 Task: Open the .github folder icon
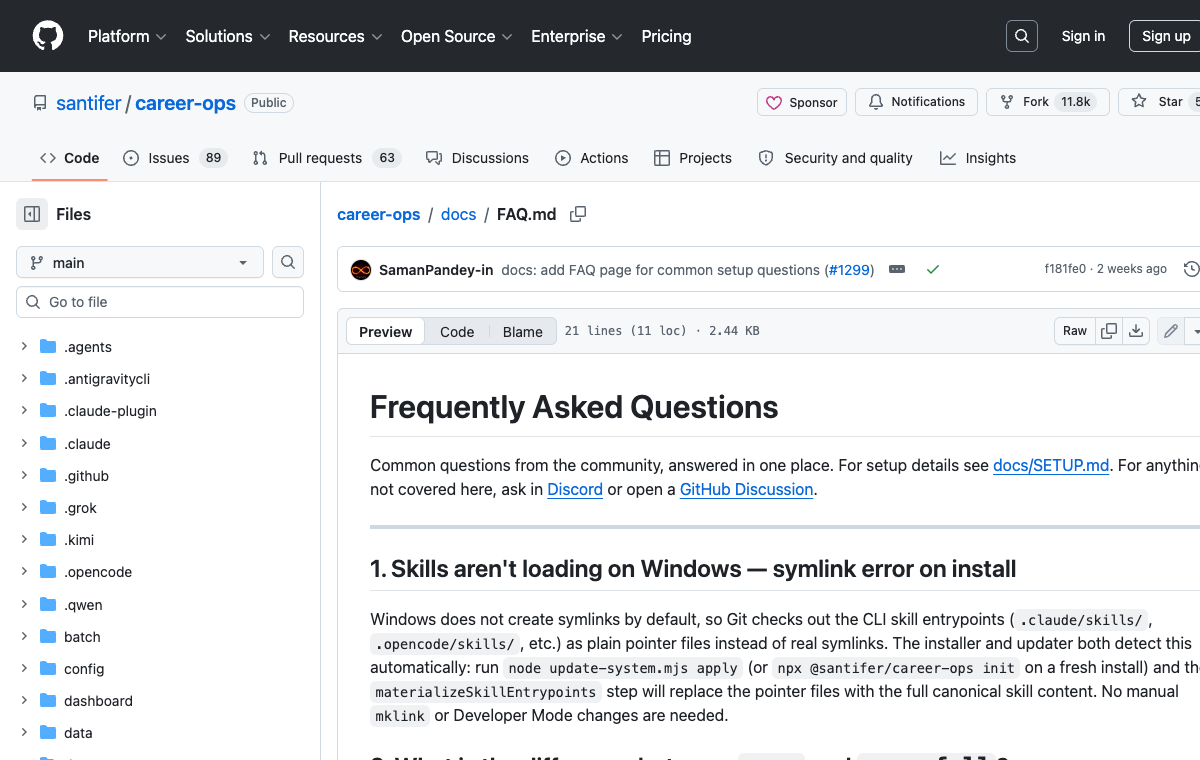tap(48, 476)
